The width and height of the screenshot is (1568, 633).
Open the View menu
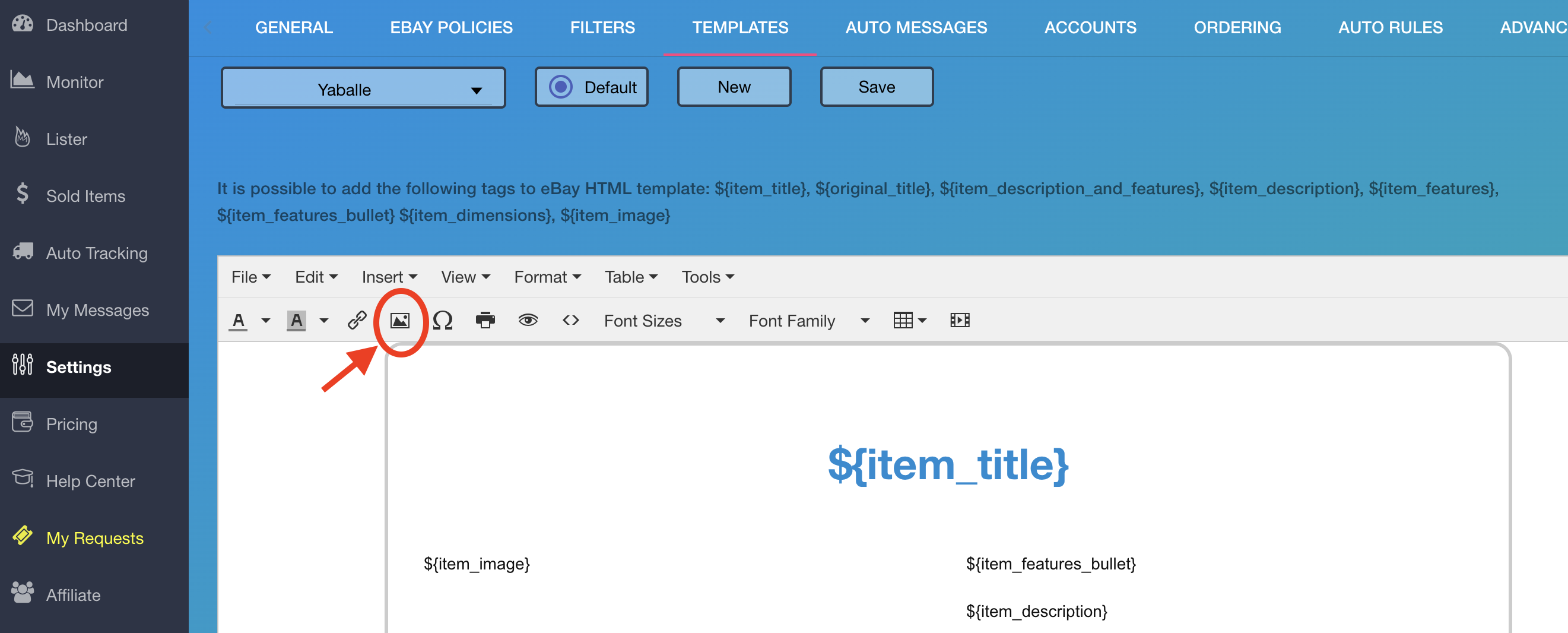coord(465,277)
